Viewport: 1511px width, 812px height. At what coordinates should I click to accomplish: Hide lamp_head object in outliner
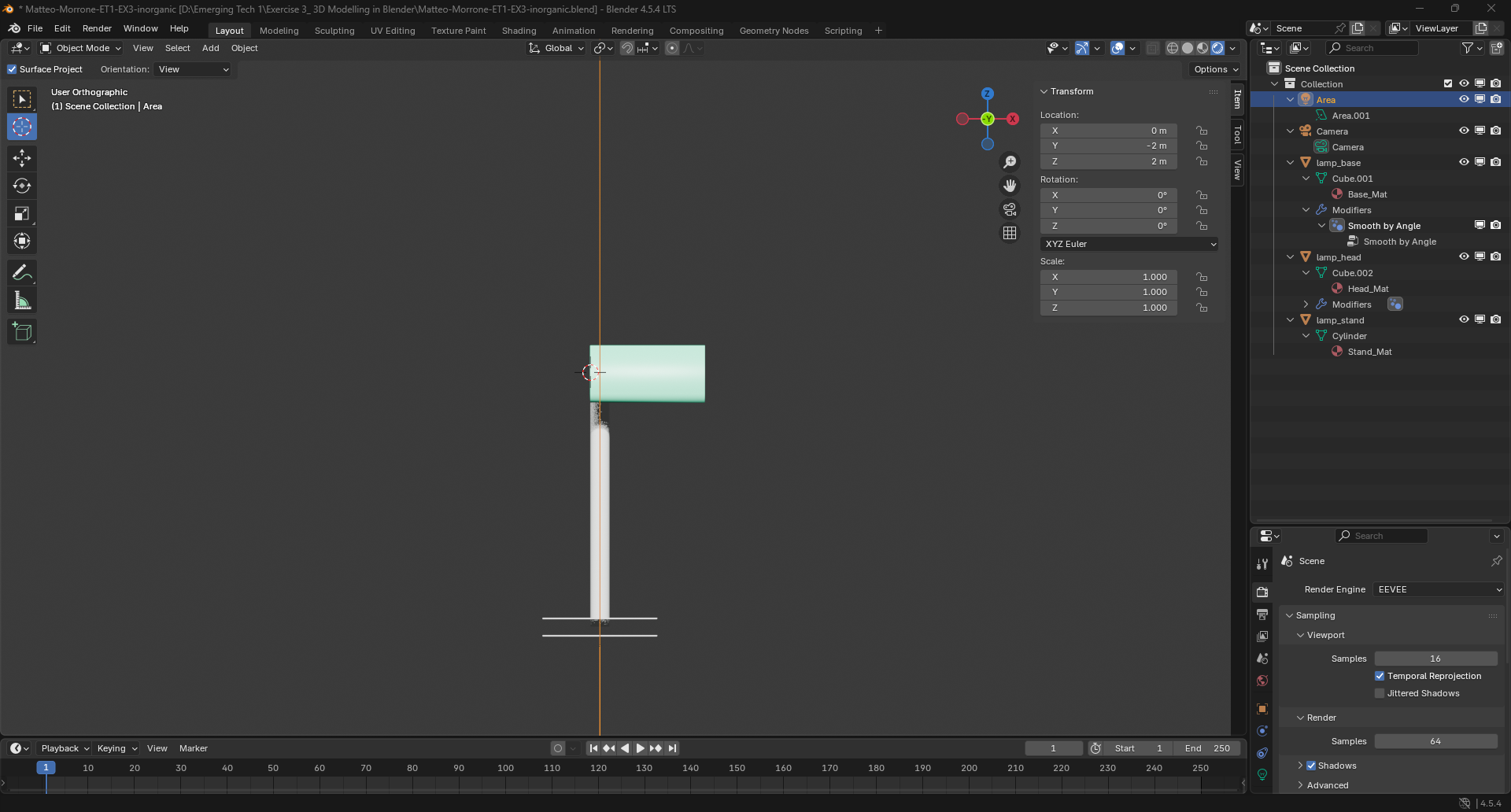point(1464,257)
